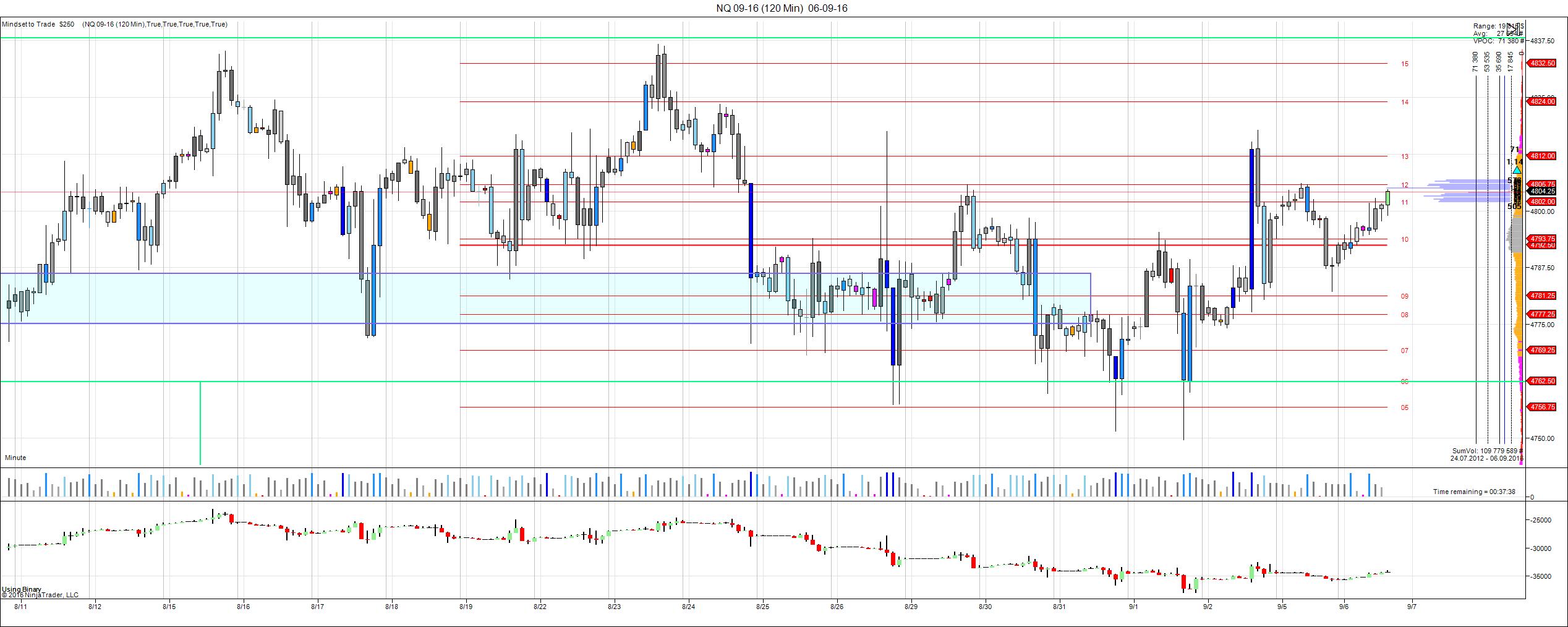Click the 8/11 date label on the time axis
The image size is (1568, 627).
tap(21, 607)
